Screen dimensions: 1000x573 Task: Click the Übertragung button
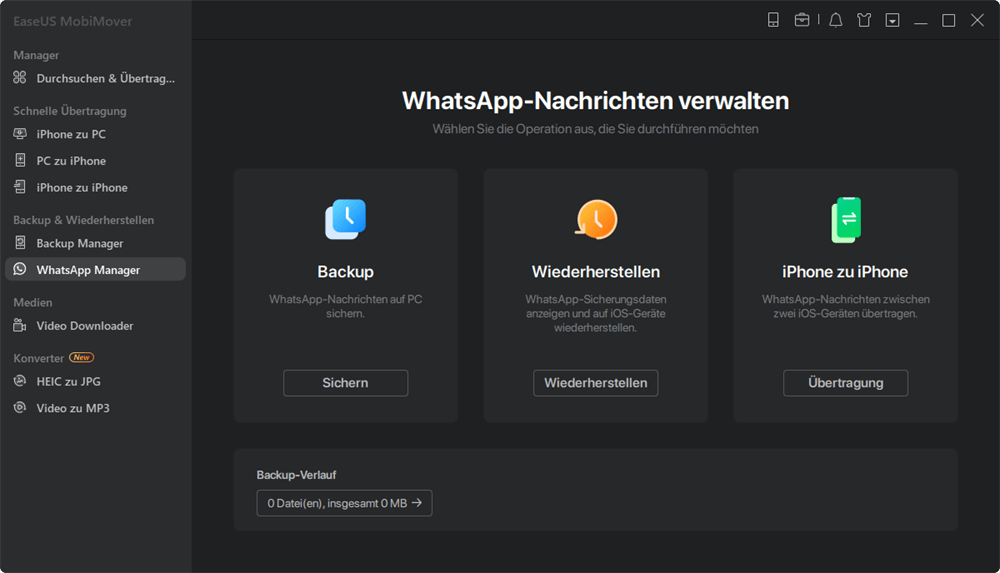[x=846, y=383]
